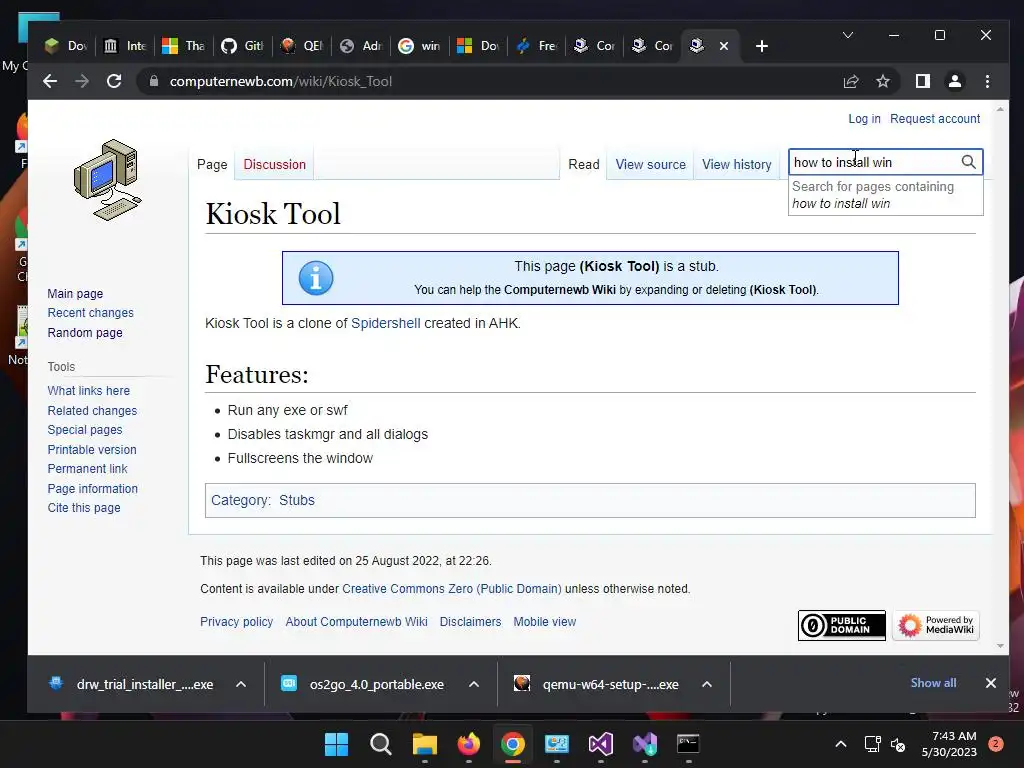
Task: Open network status tray icon
Action: tap(872, 744)
